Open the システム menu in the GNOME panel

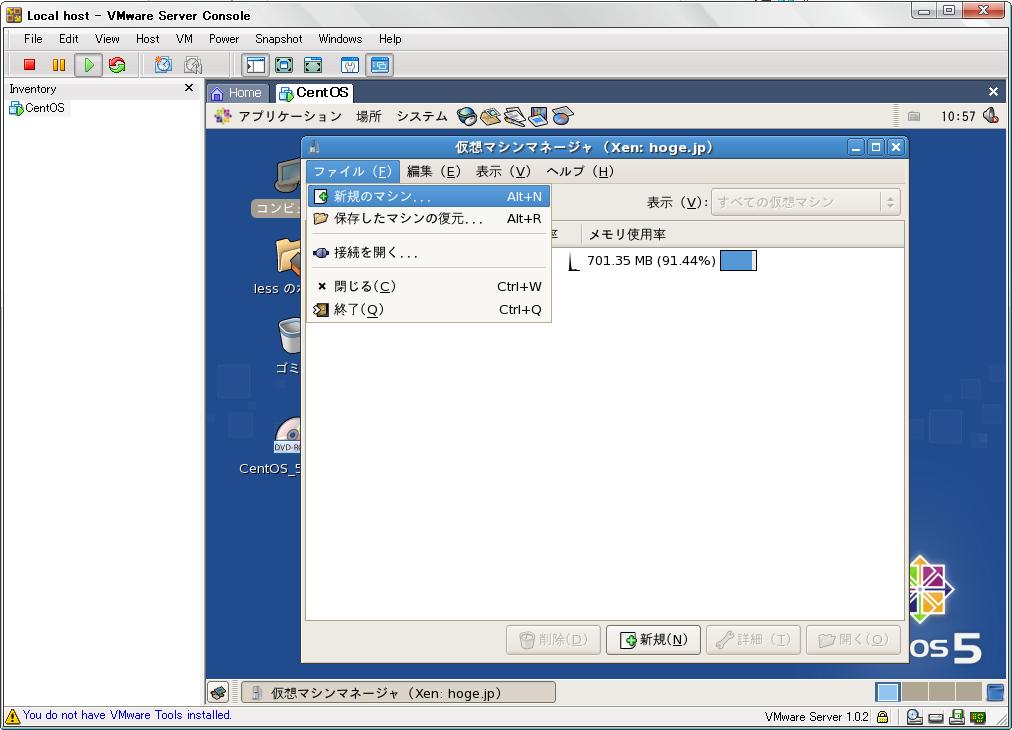[421, 116]
